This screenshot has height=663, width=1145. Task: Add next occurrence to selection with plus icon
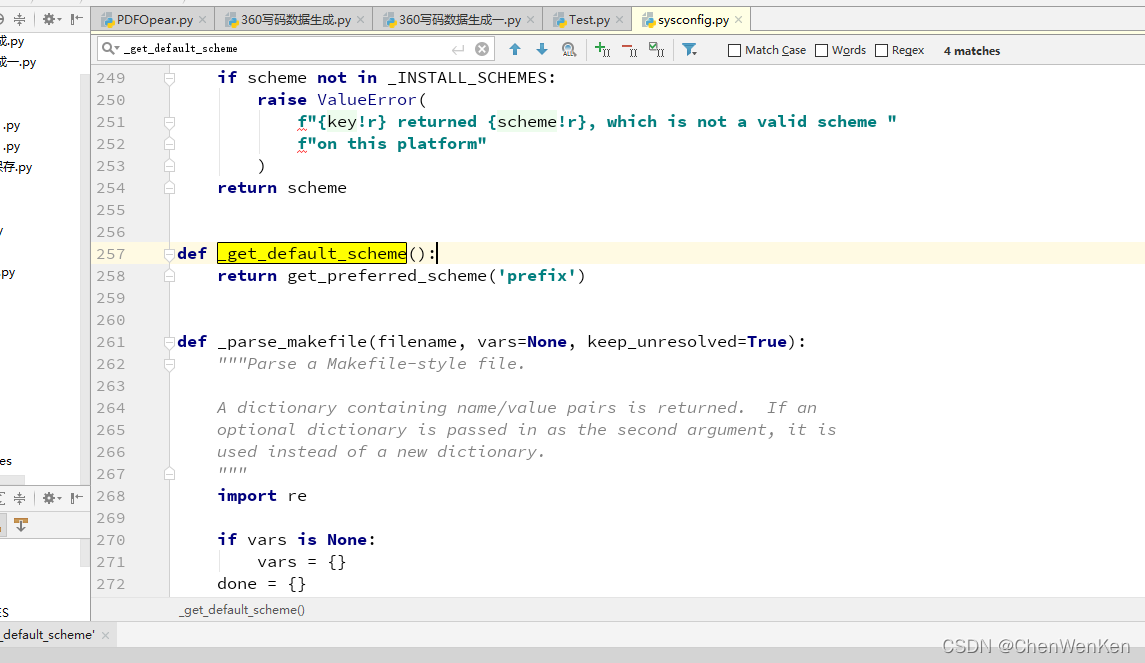tap(600, 49)
